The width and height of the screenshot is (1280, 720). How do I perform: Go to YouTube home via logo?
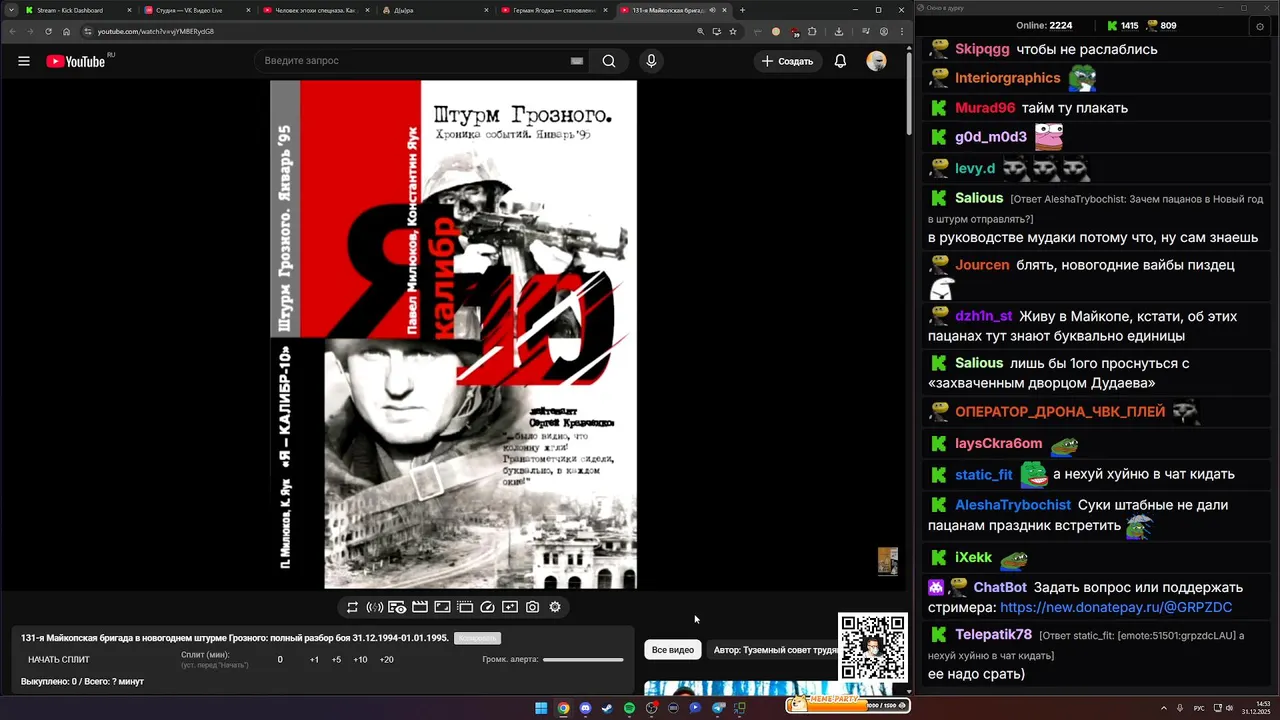pos(75,61)
